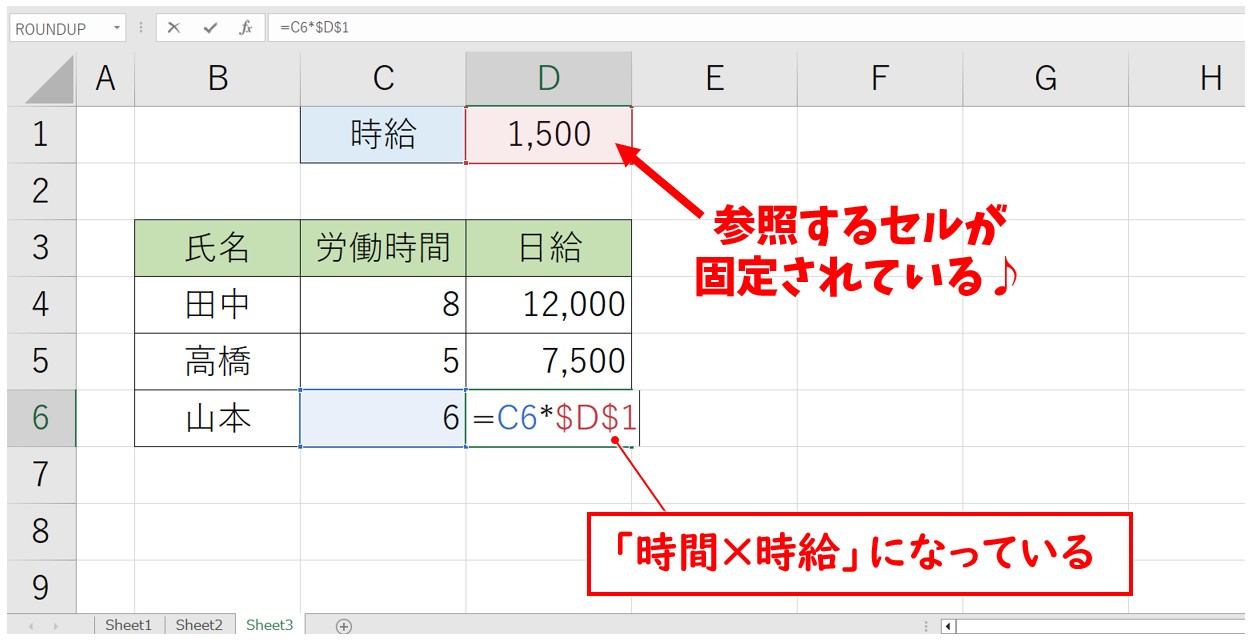Select column E header
Viewport: 1251px width, 643px height.
(714, 80)
